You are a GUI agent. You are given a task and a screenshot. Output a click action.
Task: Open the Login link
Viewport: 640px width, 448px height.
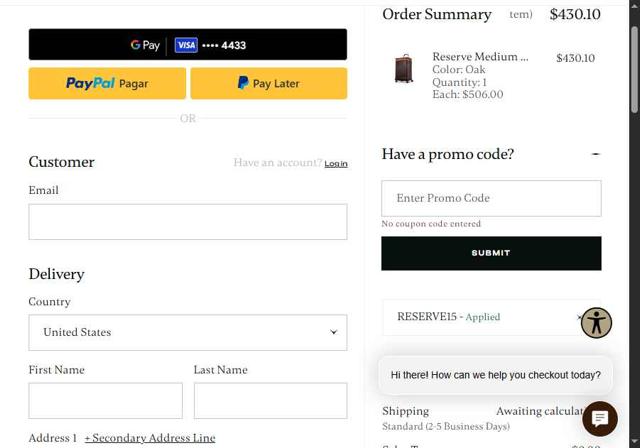coord(336,164)
